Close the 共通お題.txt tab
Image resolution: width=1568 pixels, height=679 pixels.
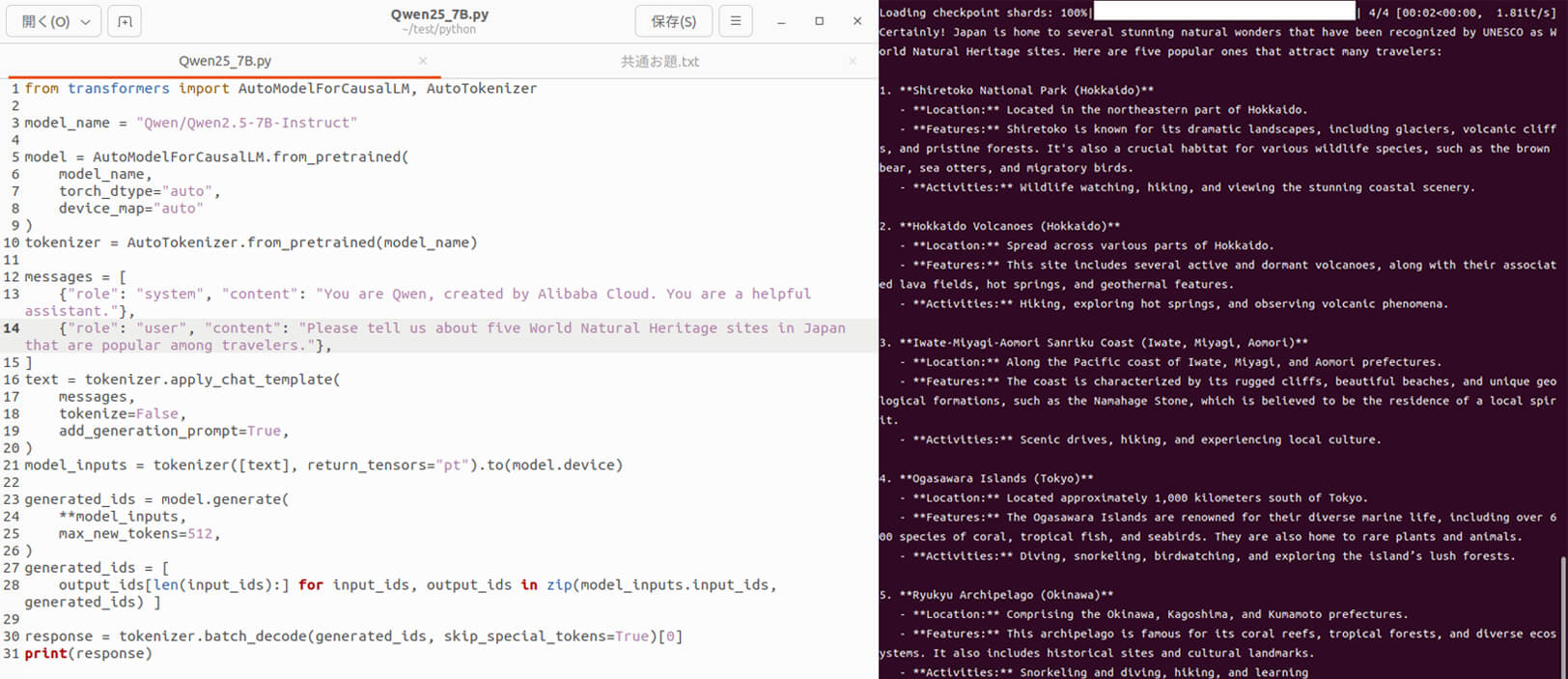852,61
